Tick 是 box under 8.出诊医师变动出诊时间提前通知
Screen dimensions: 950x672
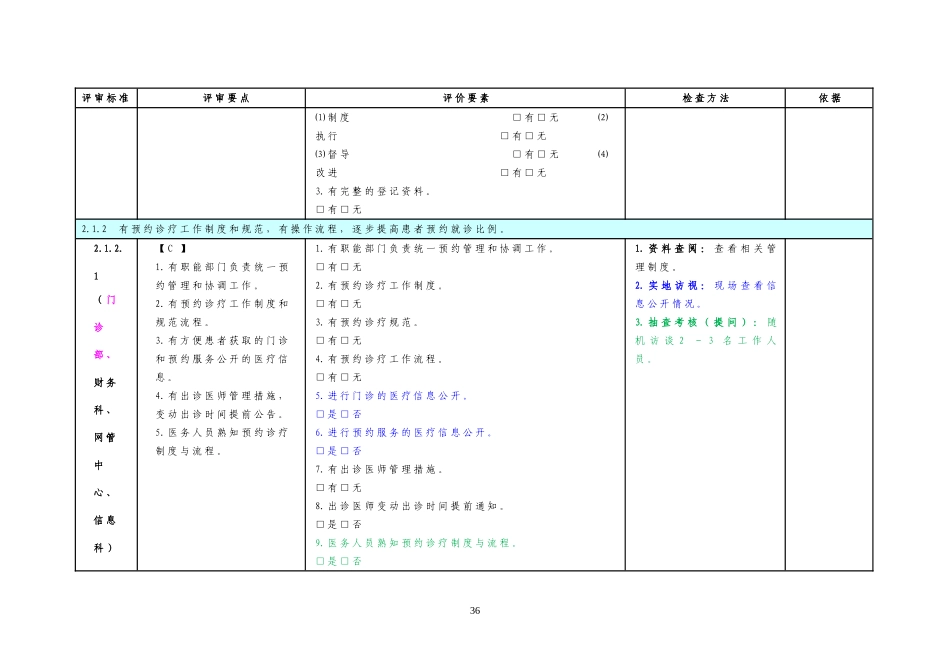(x=321, y=524)
